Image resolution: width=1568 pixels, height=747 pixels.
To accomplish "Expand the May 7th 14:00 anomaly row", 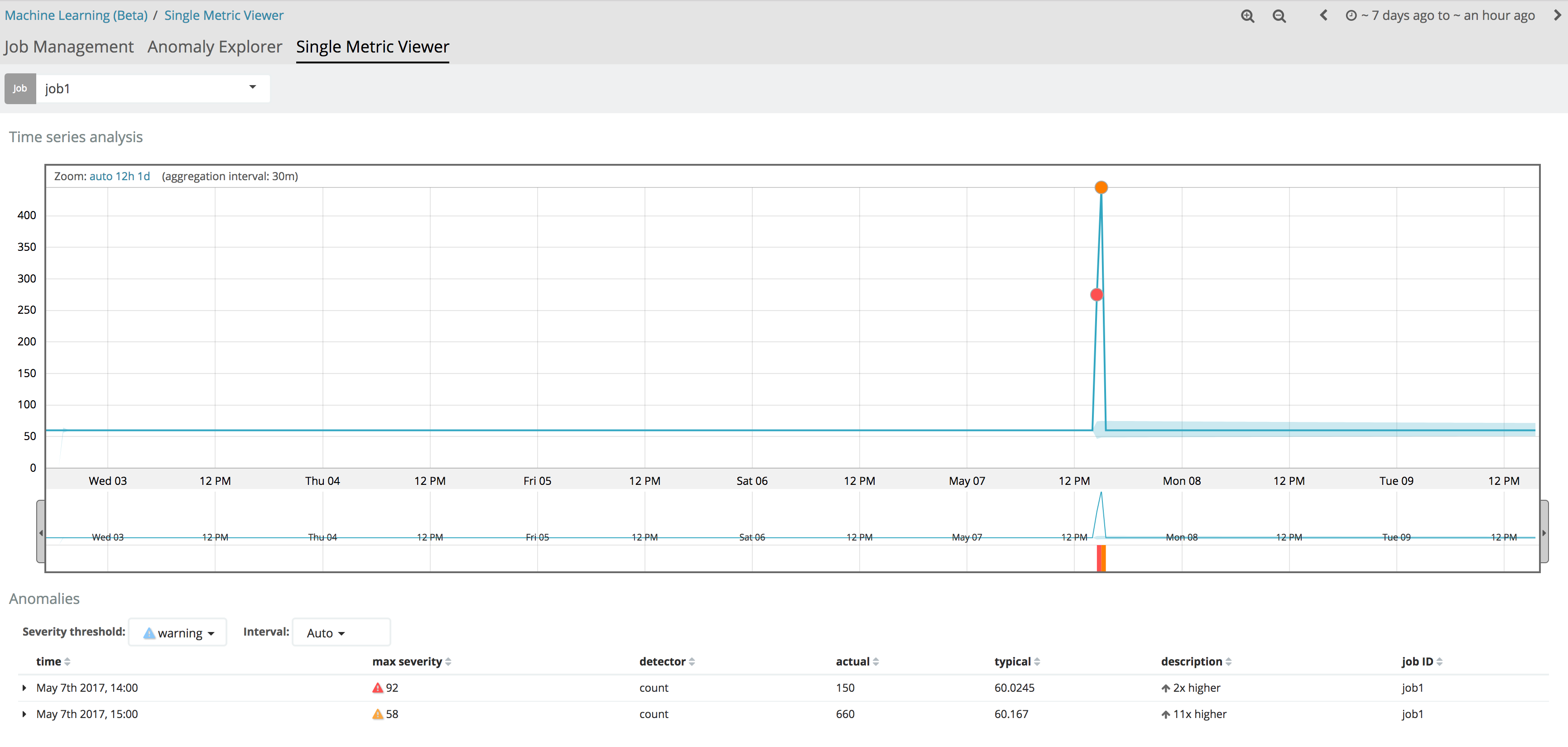I will pyautogui.click(x=24, y=688).
